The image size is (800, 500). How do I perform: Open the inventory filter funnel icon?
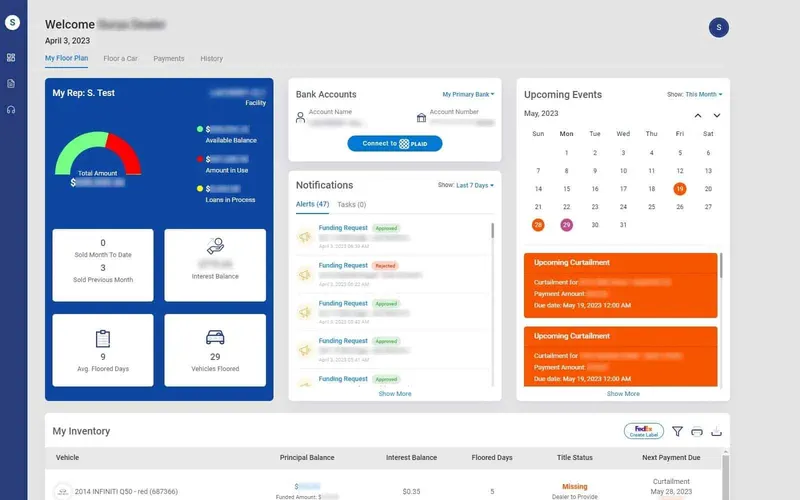click(677, 432)
